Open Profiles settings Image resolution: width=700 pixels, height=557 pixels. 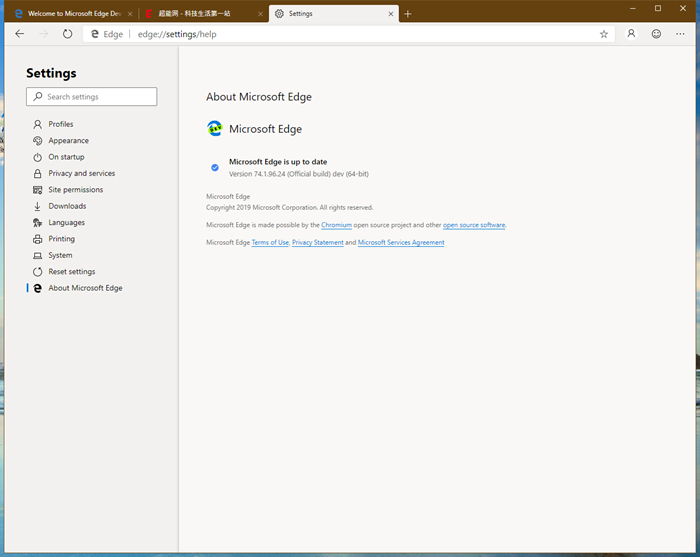coord(61,124)
